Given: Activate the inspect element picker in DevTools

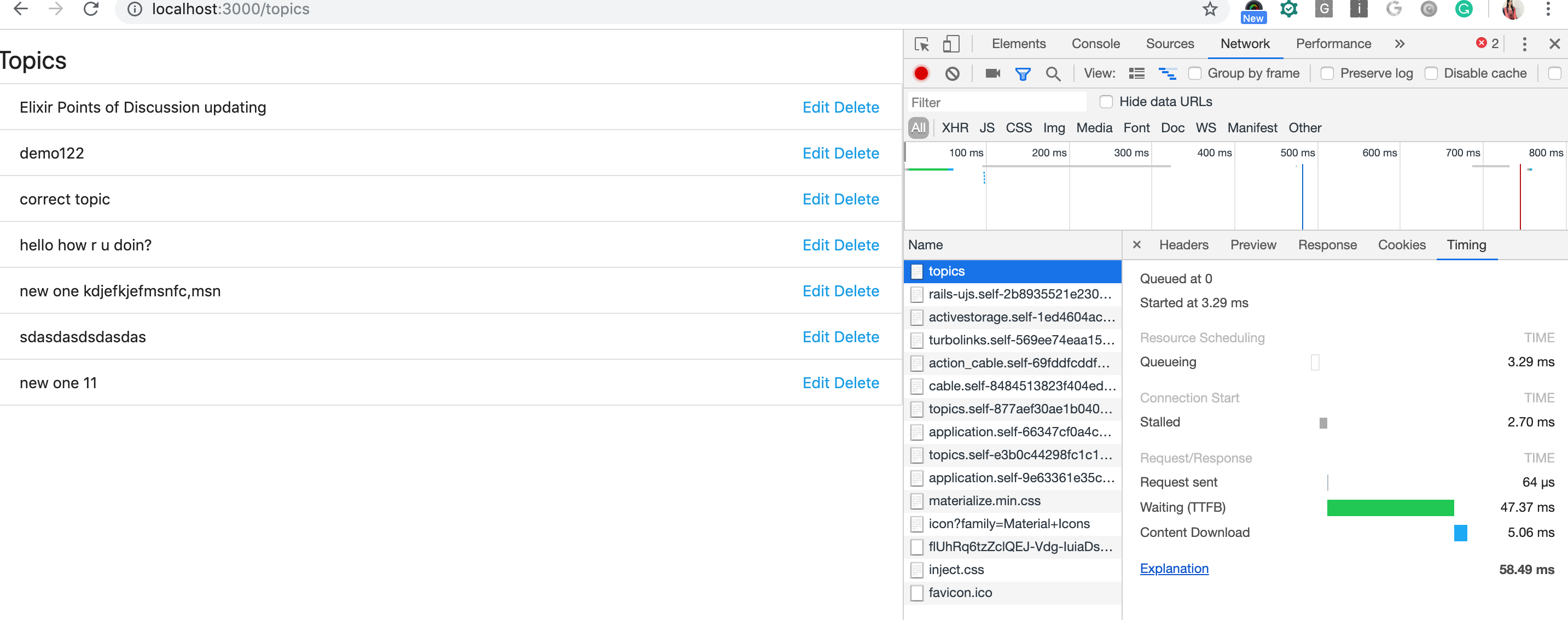Looking at the screenshot, I should (x=921, y=44).
